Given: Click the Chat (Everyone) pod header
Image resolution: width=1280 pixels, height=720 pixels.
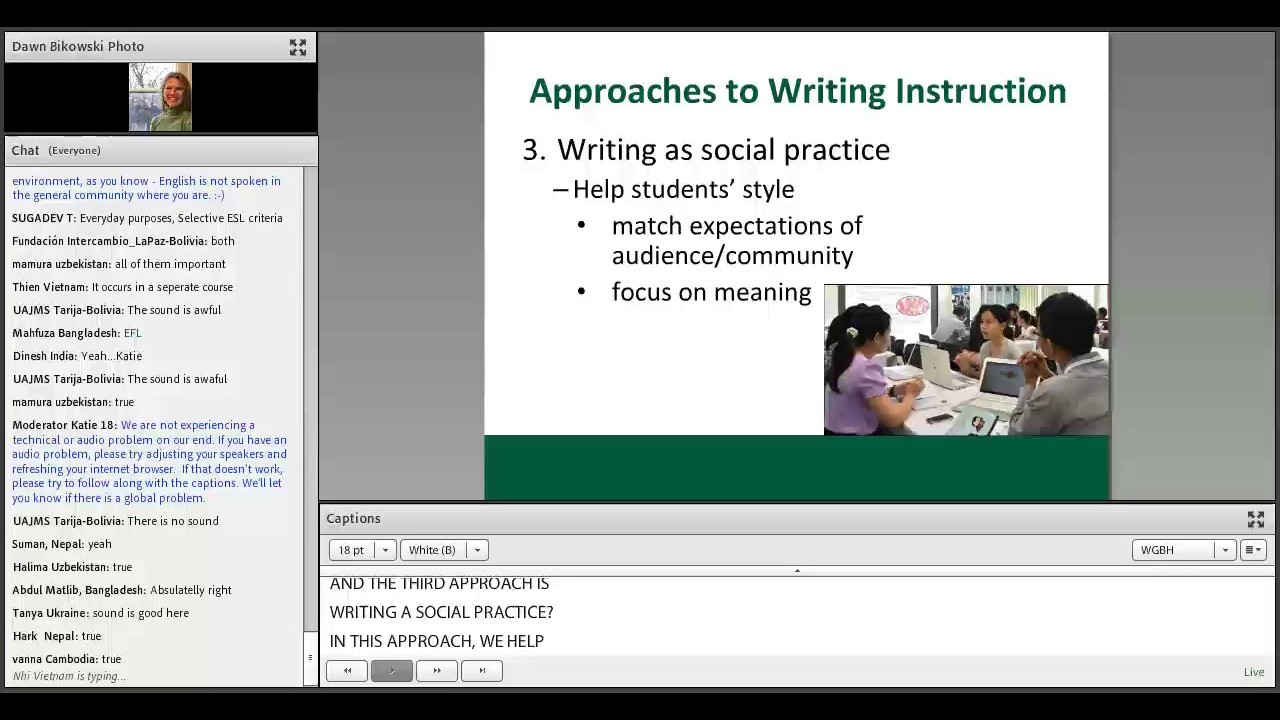Looking at the screenshot, I should (160, 150).
